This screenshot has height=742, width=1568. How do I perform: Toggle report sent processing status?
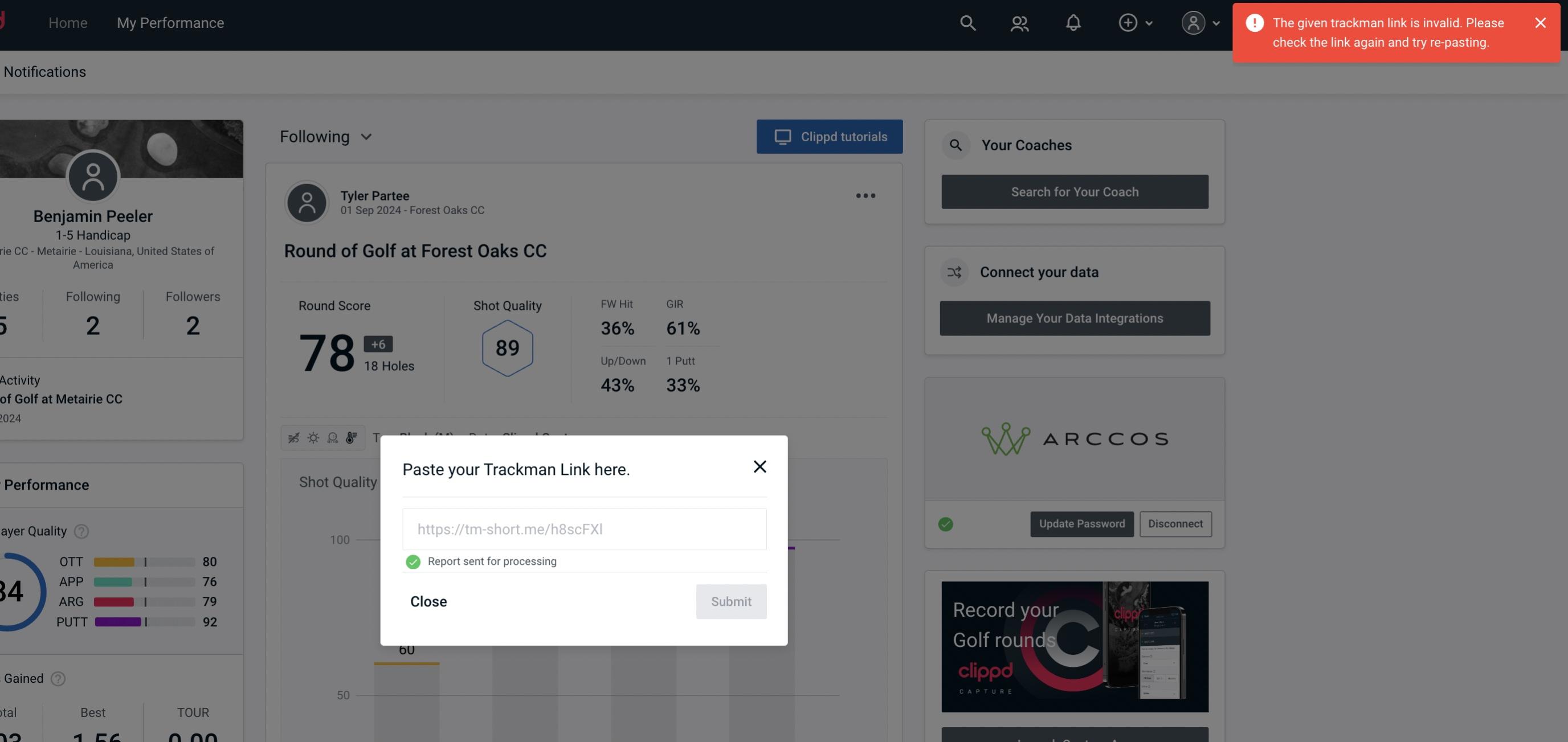[x=412, y=561]
